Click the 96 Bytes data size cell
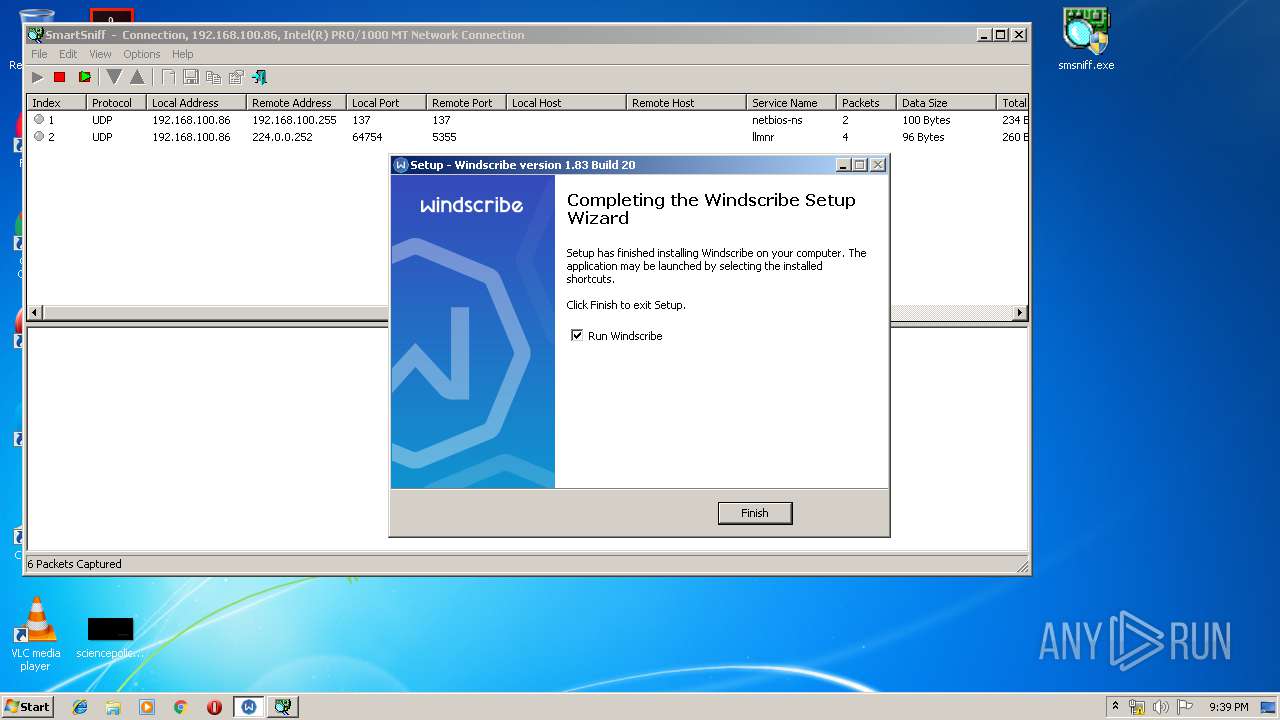Viewport: 1280px width, 720px height. [x=923, y=137]
